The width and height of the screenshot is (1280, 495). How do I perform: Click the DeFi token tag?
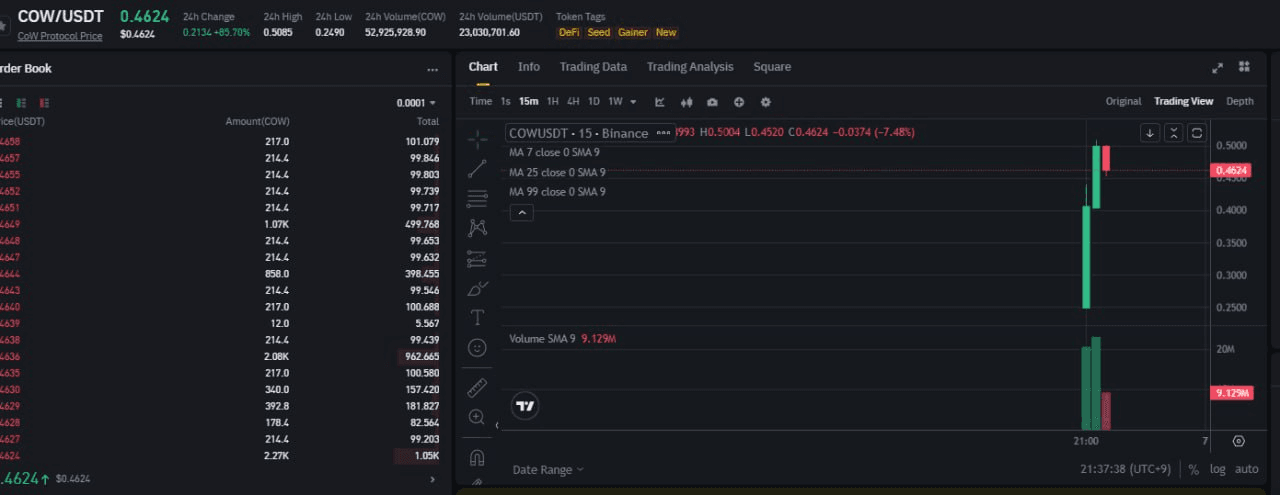(x=569, y=33)
